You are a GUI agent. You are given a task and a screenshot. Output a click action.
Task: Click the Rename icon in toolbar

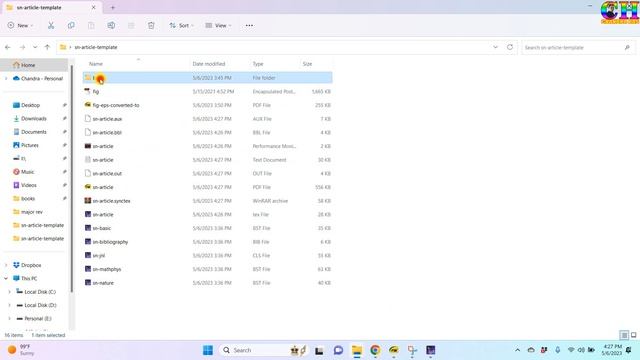pos(111,25)
